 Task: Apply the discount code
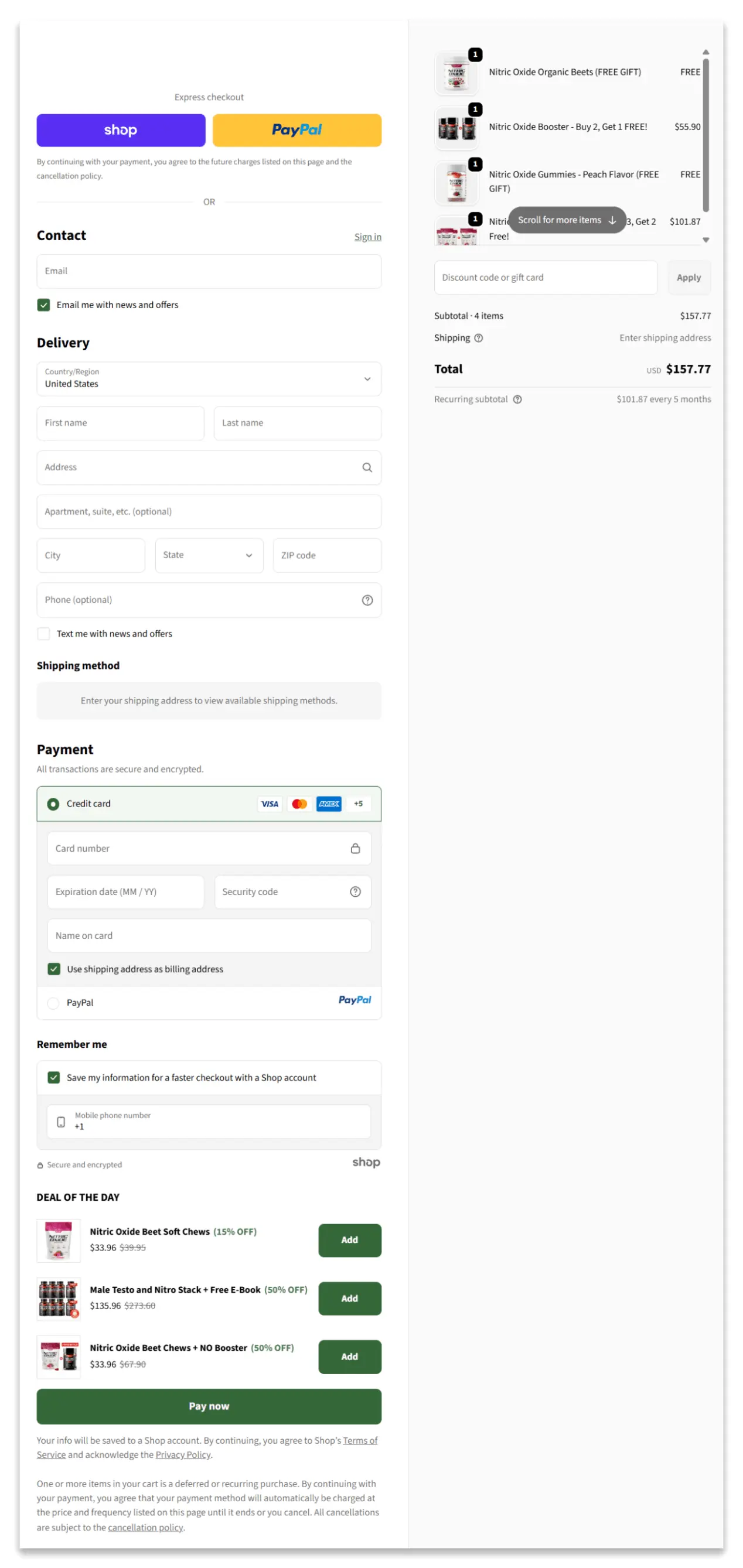689,278
